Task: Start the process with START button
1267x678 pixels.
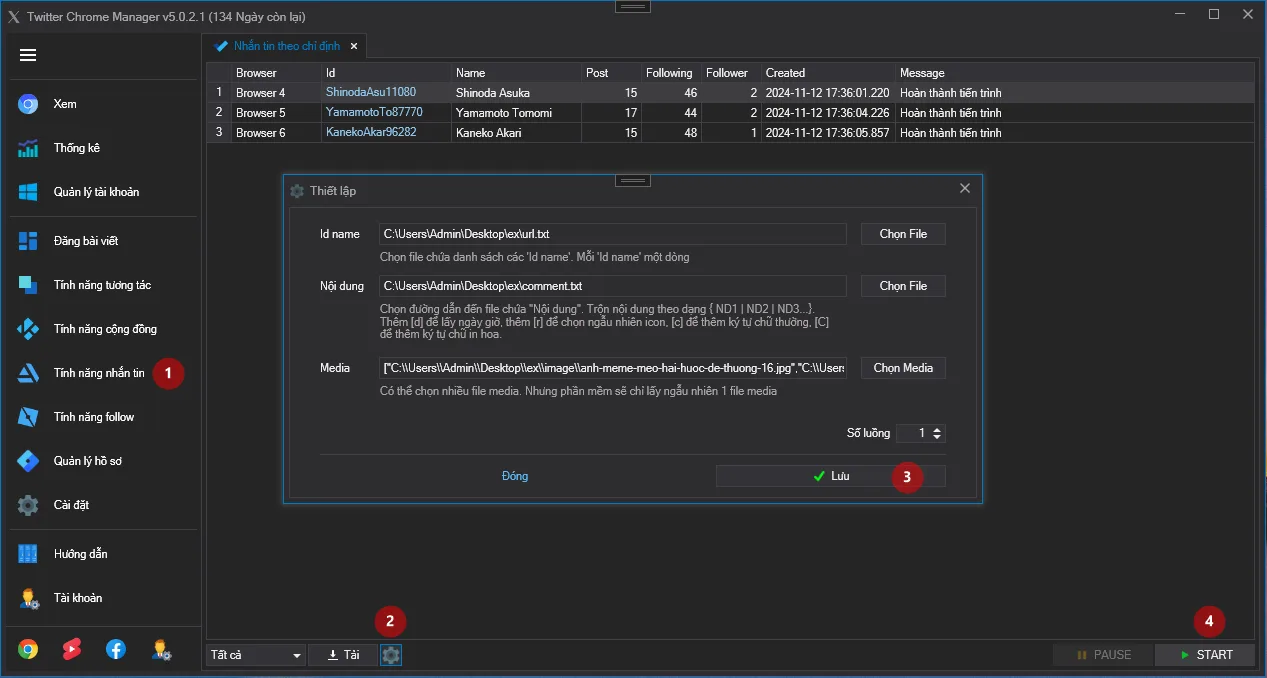Action: 1205,655
